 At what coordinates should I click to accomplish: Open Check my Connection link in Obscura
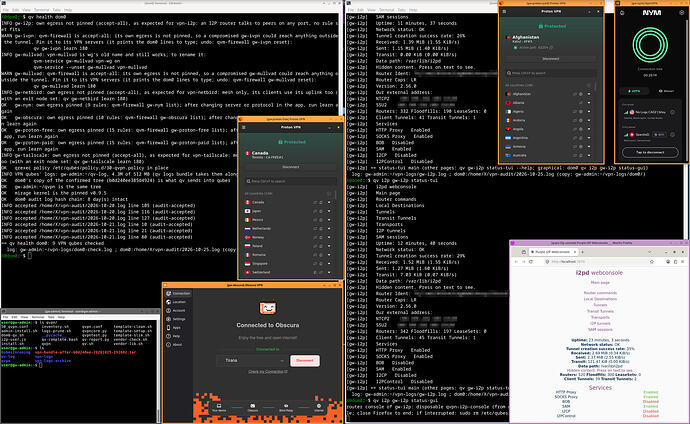tap(268, 372)
